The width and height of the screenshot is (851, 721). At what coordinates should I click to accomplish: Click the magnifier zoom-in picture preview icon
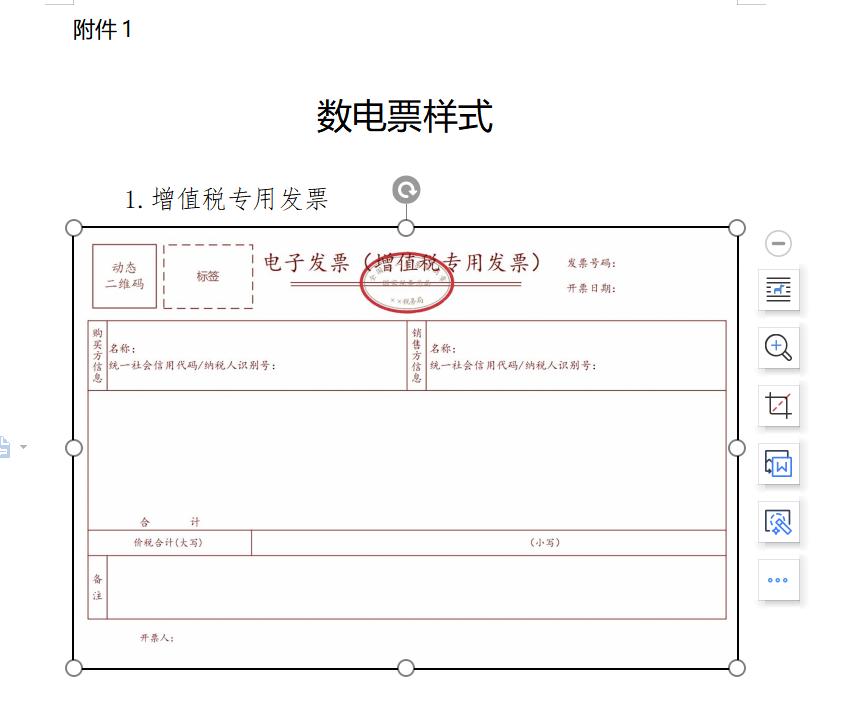[x=778, y=347]
